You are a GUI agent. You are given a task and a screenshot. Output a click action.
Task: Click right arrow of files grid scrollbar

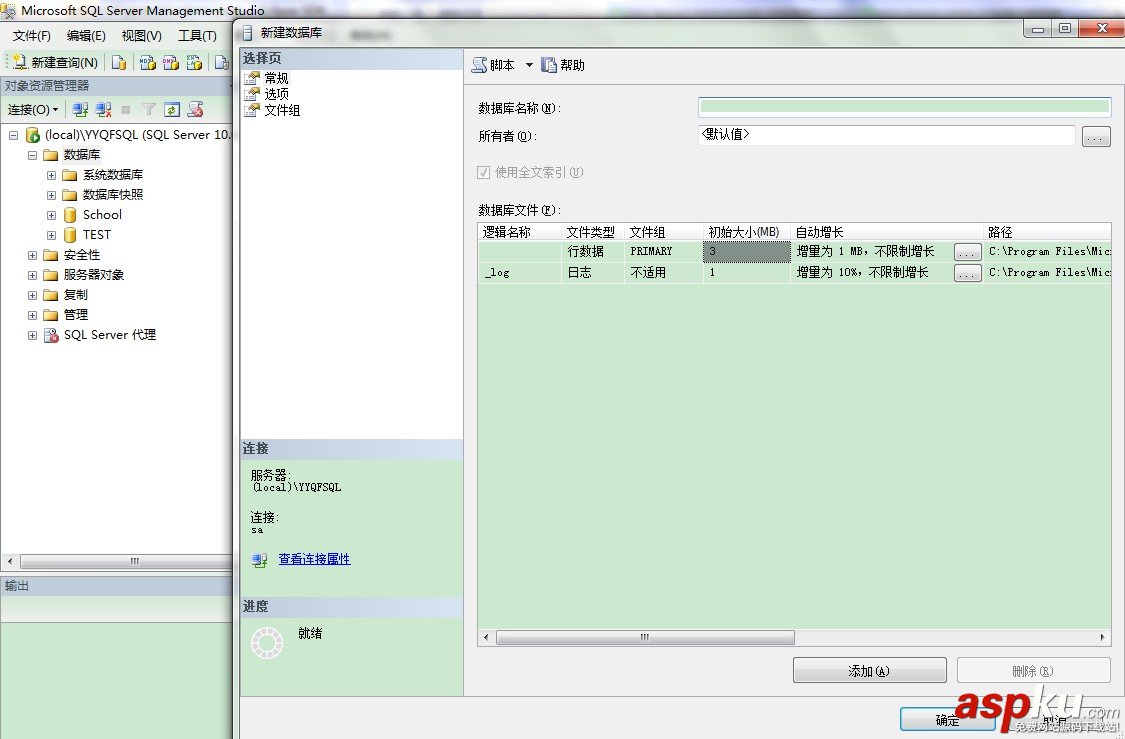tap(1103, 637)
